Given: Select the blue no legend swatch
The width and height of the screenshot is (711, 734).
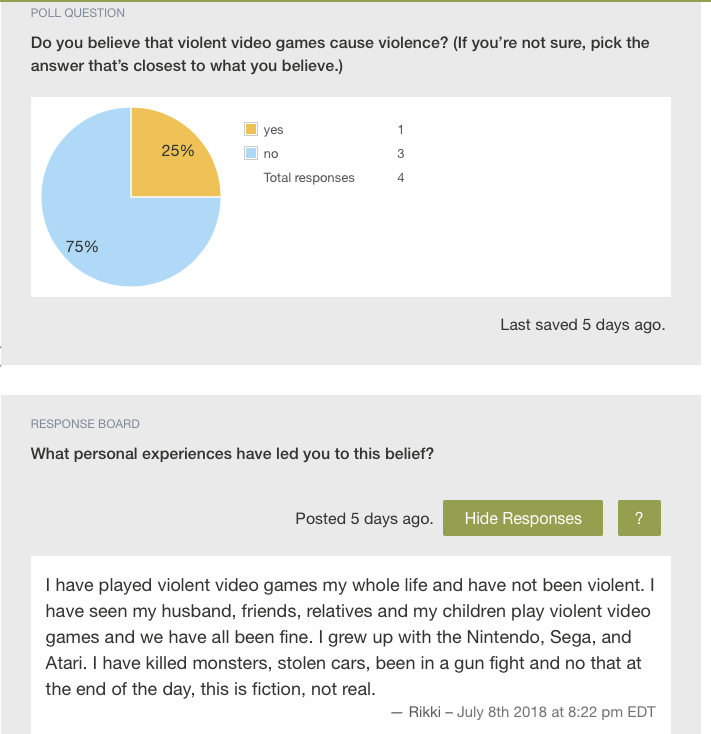Looking at the screenshot, I should [251, 153].
